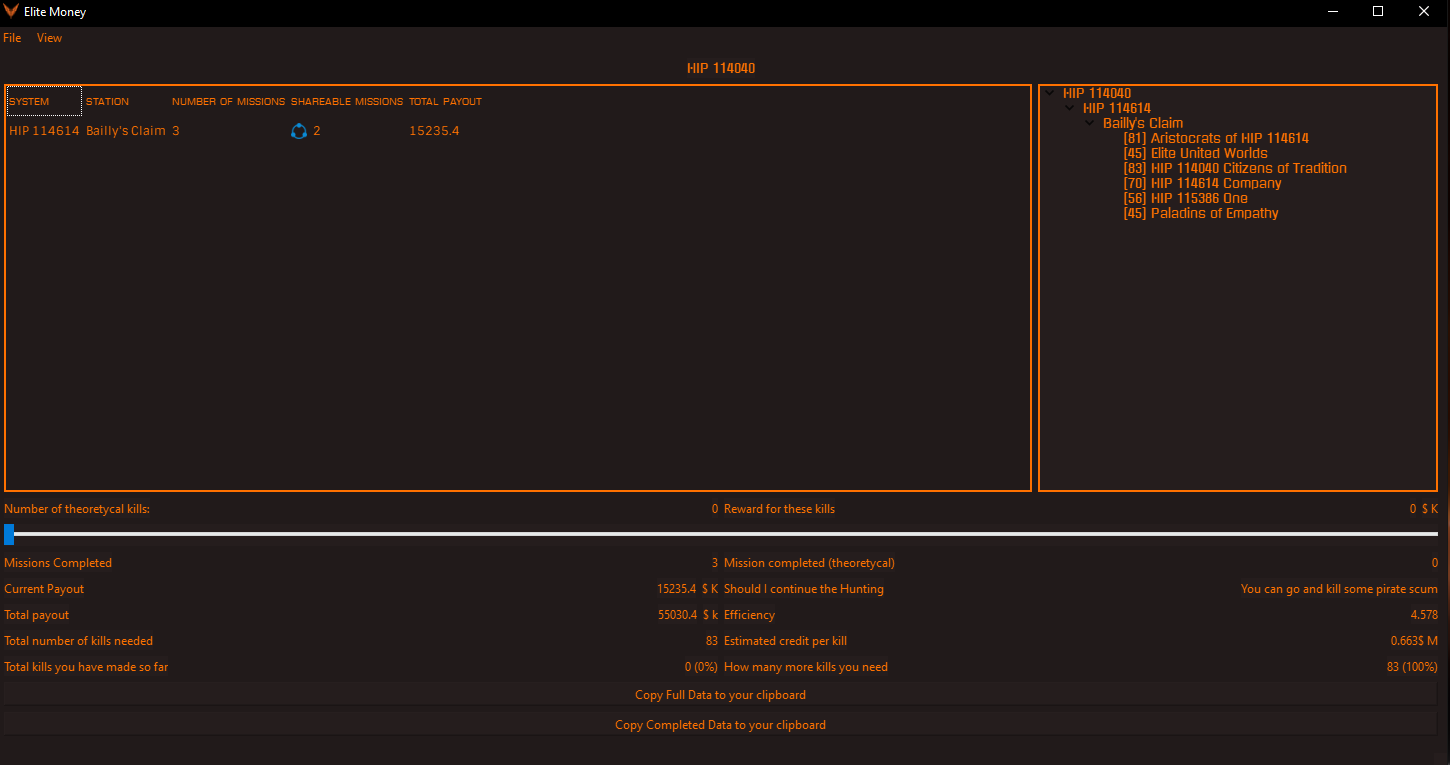Select the 15235.4 total payout cell

(x=434, y=131)
